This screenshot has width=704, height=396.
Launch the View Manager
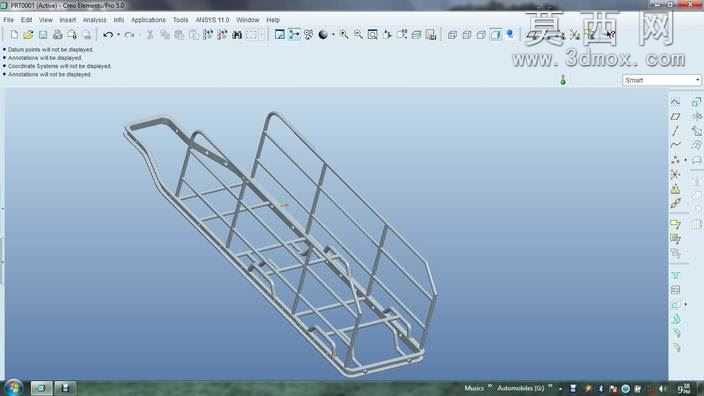click(x=431, y=35)
